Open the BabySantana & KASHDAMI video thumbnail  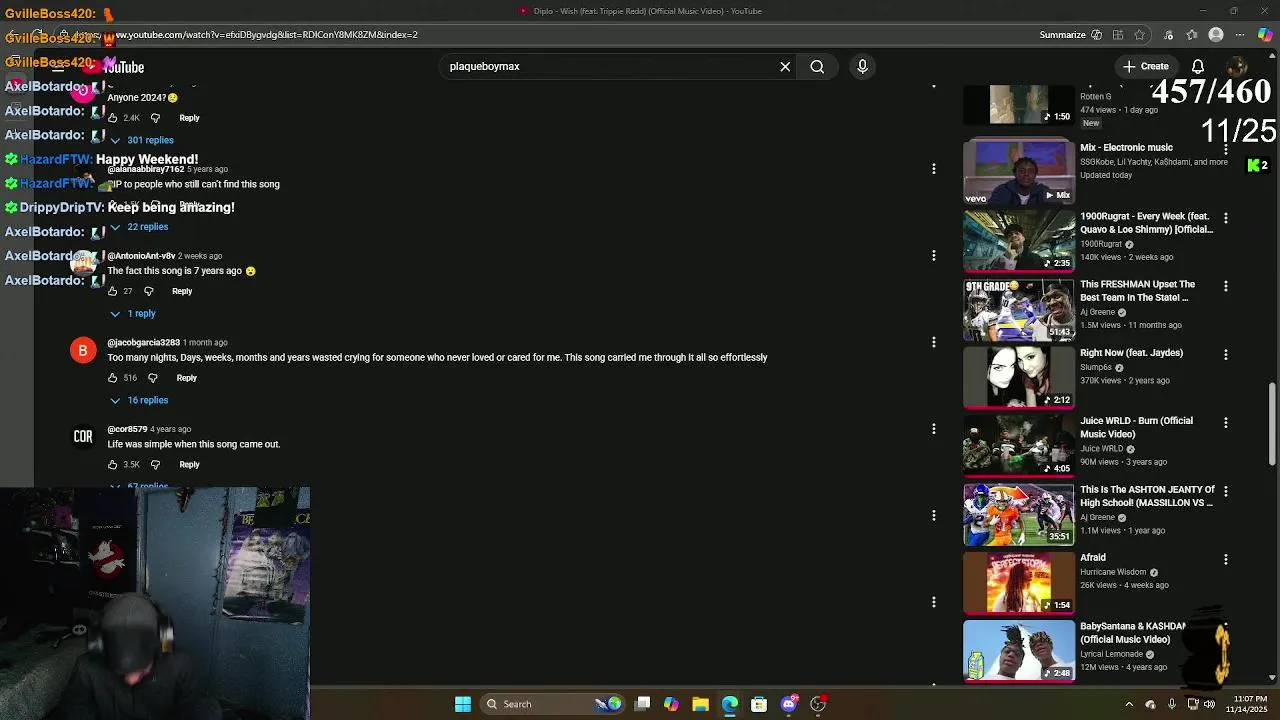pyautogui.click(x=1018, y=650)
